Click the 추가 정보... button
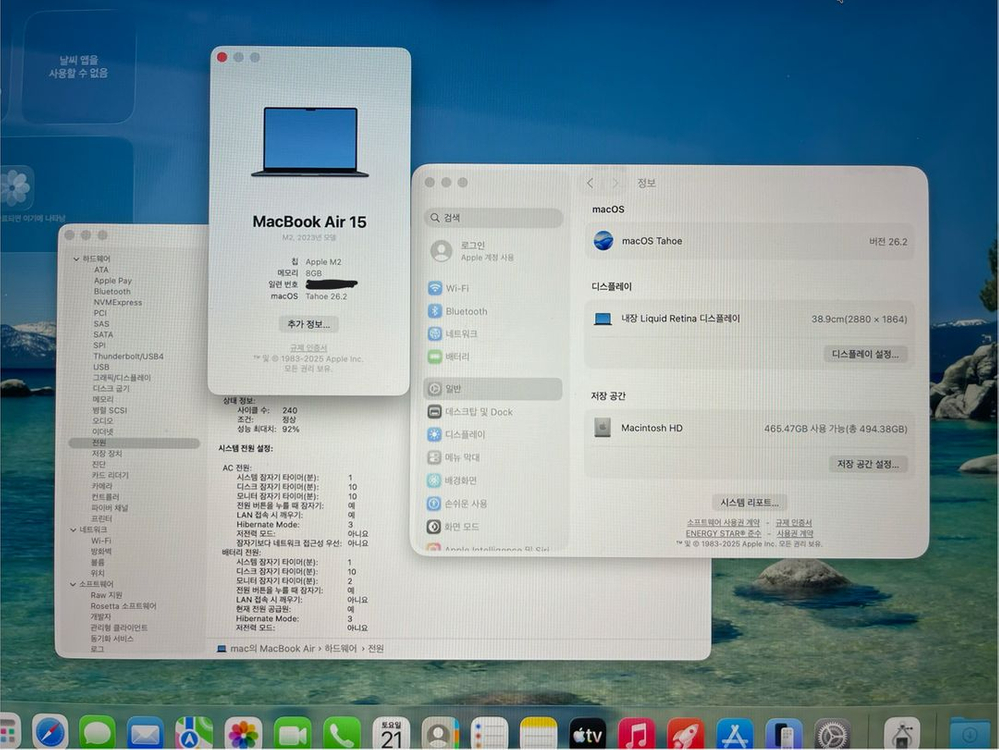 [309, 324]
